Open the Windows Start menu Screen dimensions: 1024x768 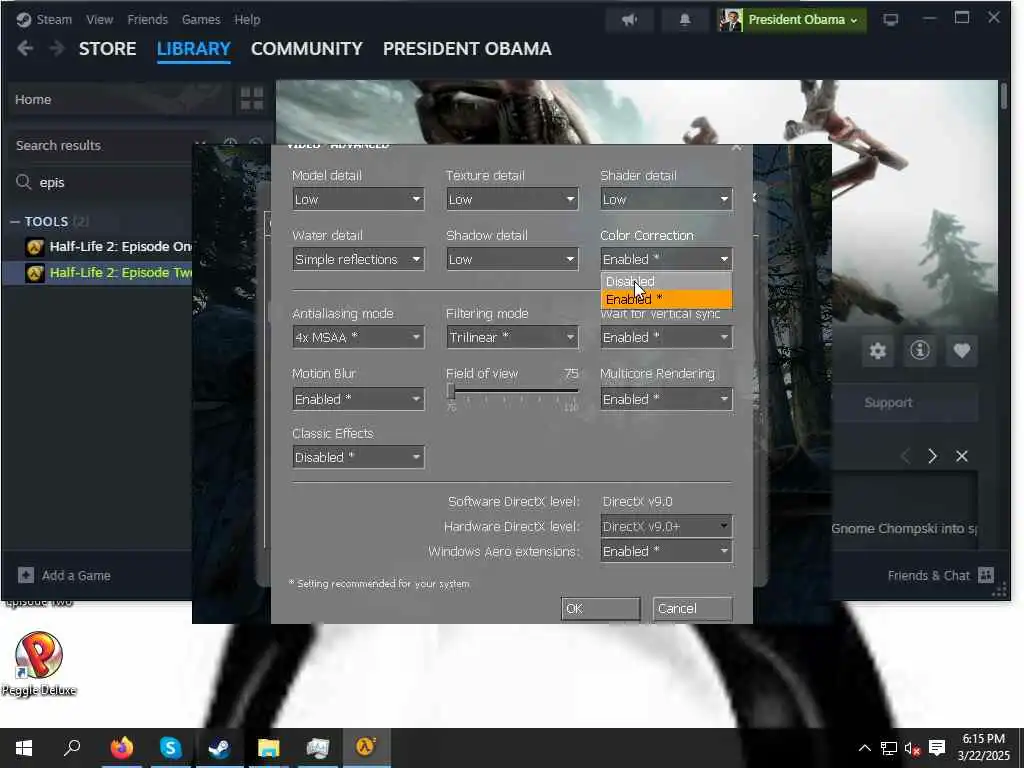(x=24, y=748)
